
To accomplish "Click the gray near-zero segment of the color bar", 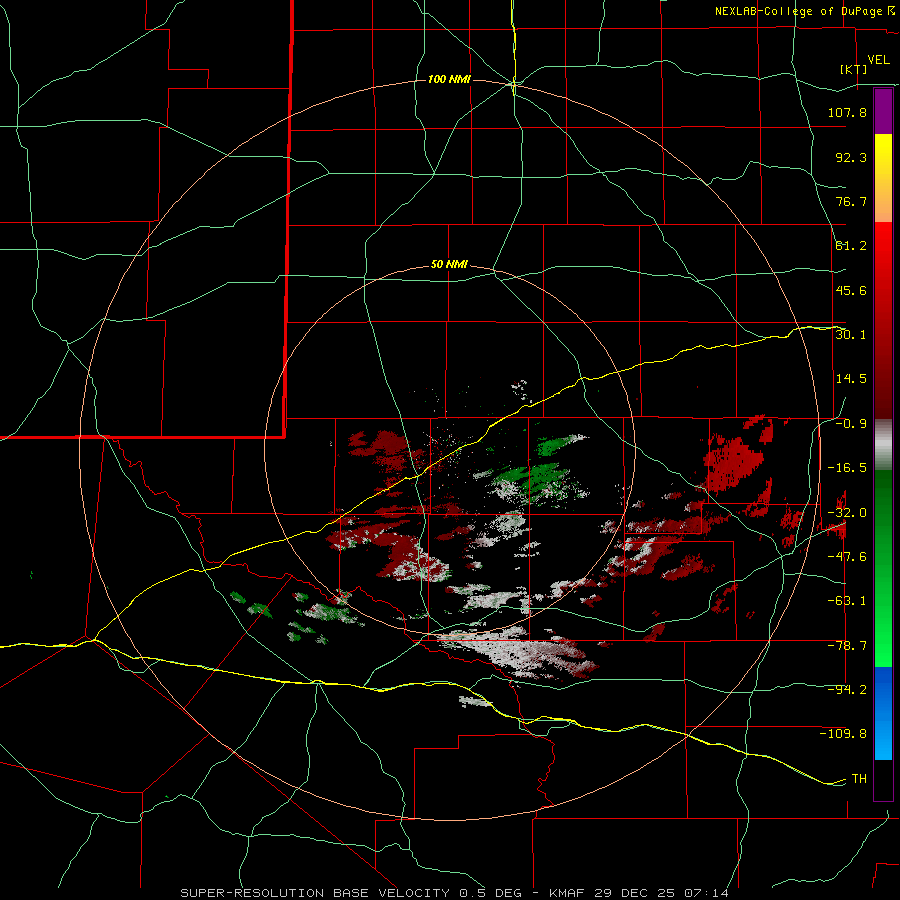I will click(883, 444).
